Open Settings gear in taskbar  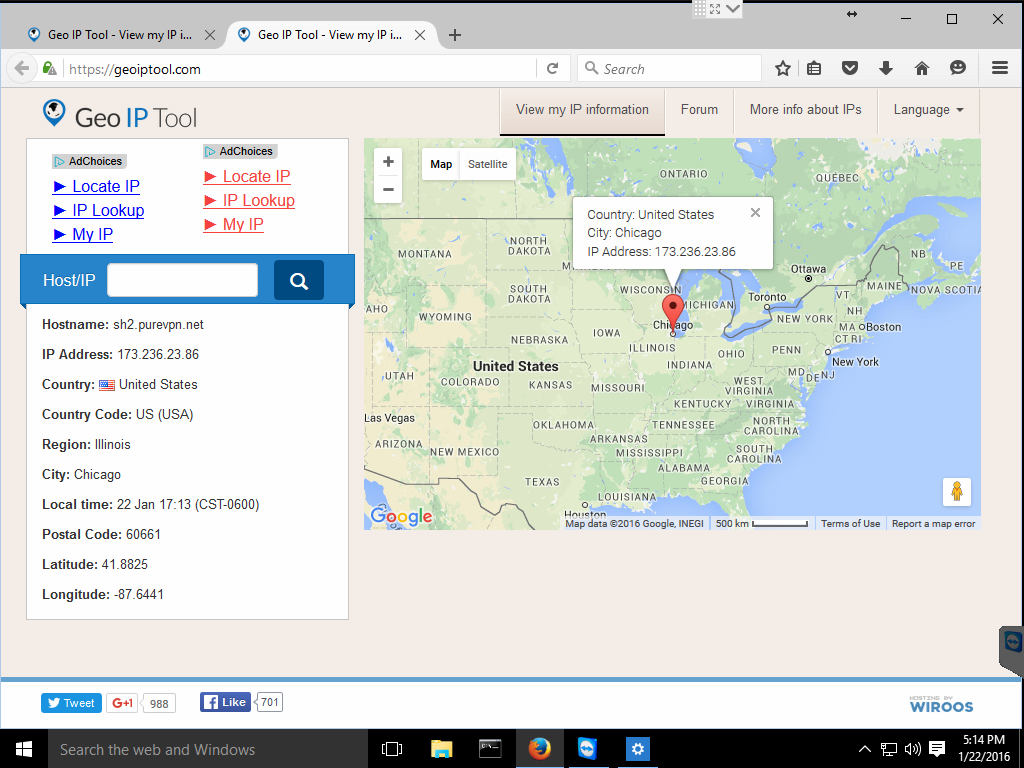pyautogui.click(x=637, y=749)
